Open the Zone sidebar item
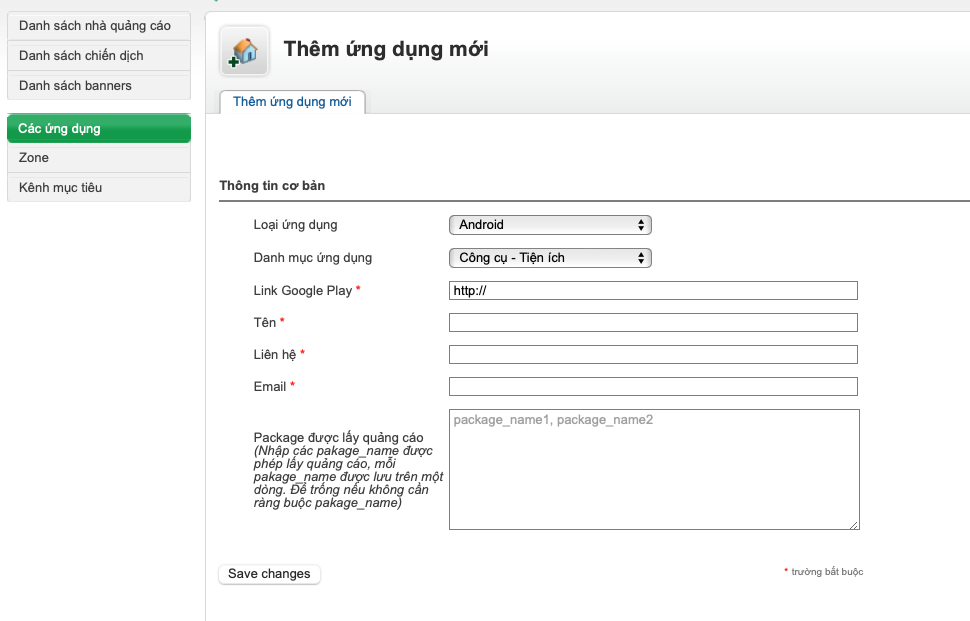This screenshot has width=970, height=621. [x=99, y=158]
